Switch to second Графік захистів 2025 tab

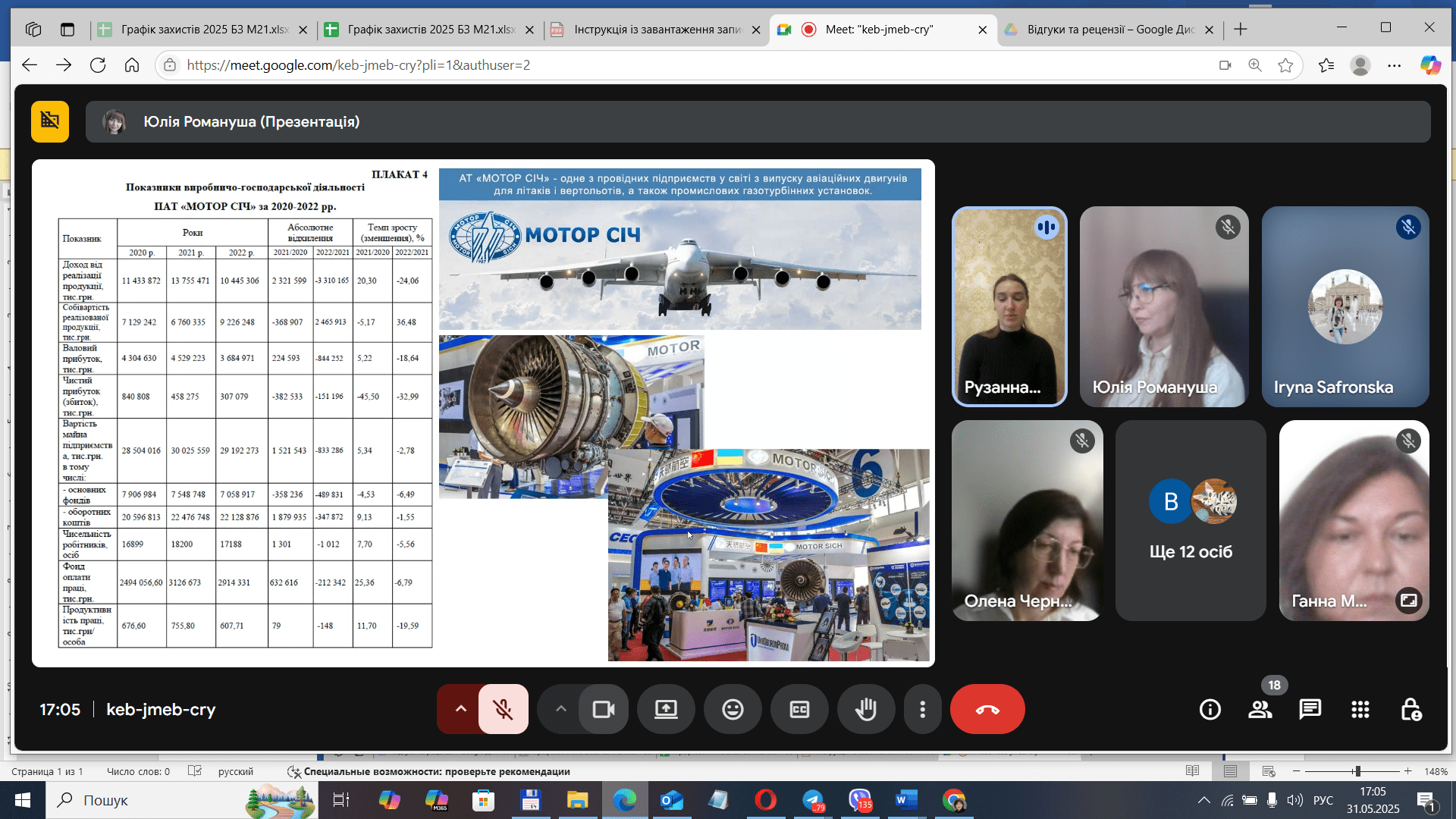[x=430, y=30]
